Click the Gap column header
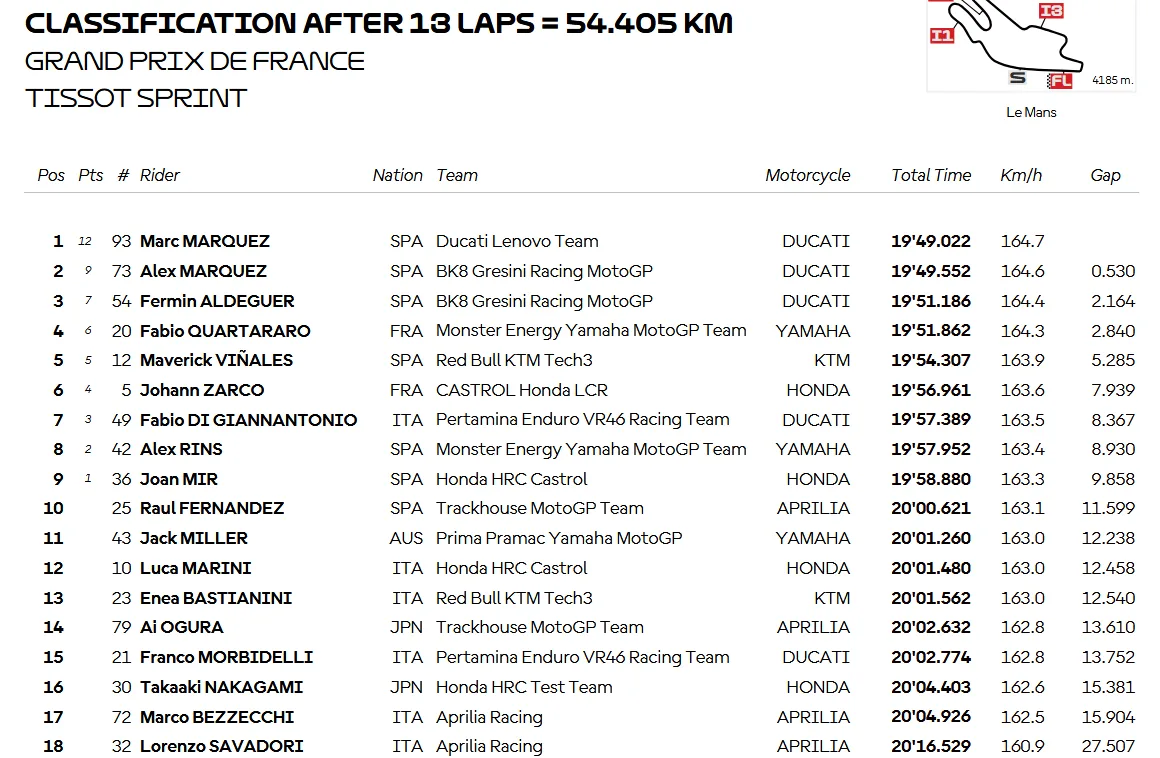Viewport: 1160px width, 758px height. [x=1105, y=175]
